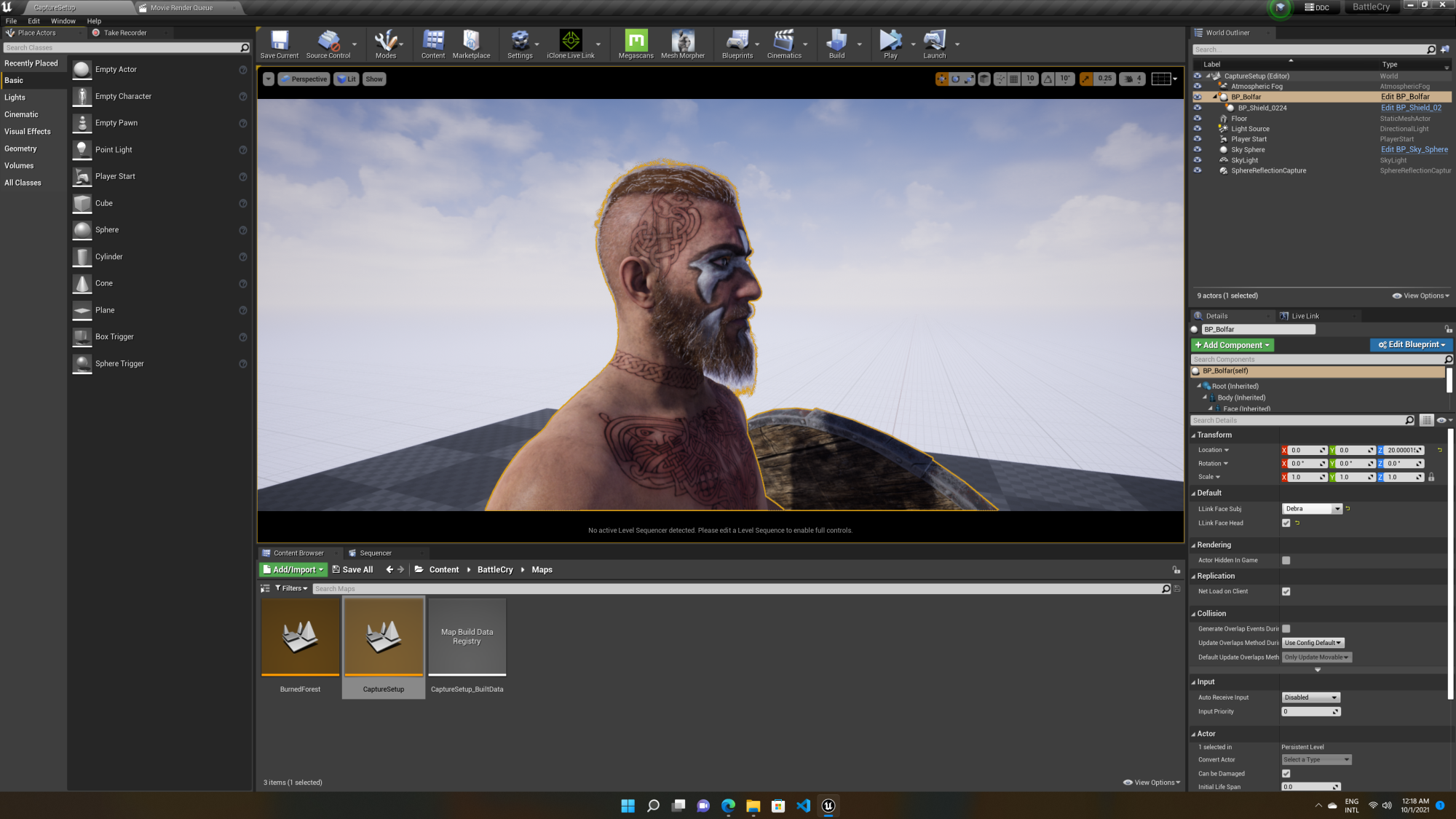Open iClone Live Link
The height and width of the screenshot is (819, 1456).
point(571,44)
